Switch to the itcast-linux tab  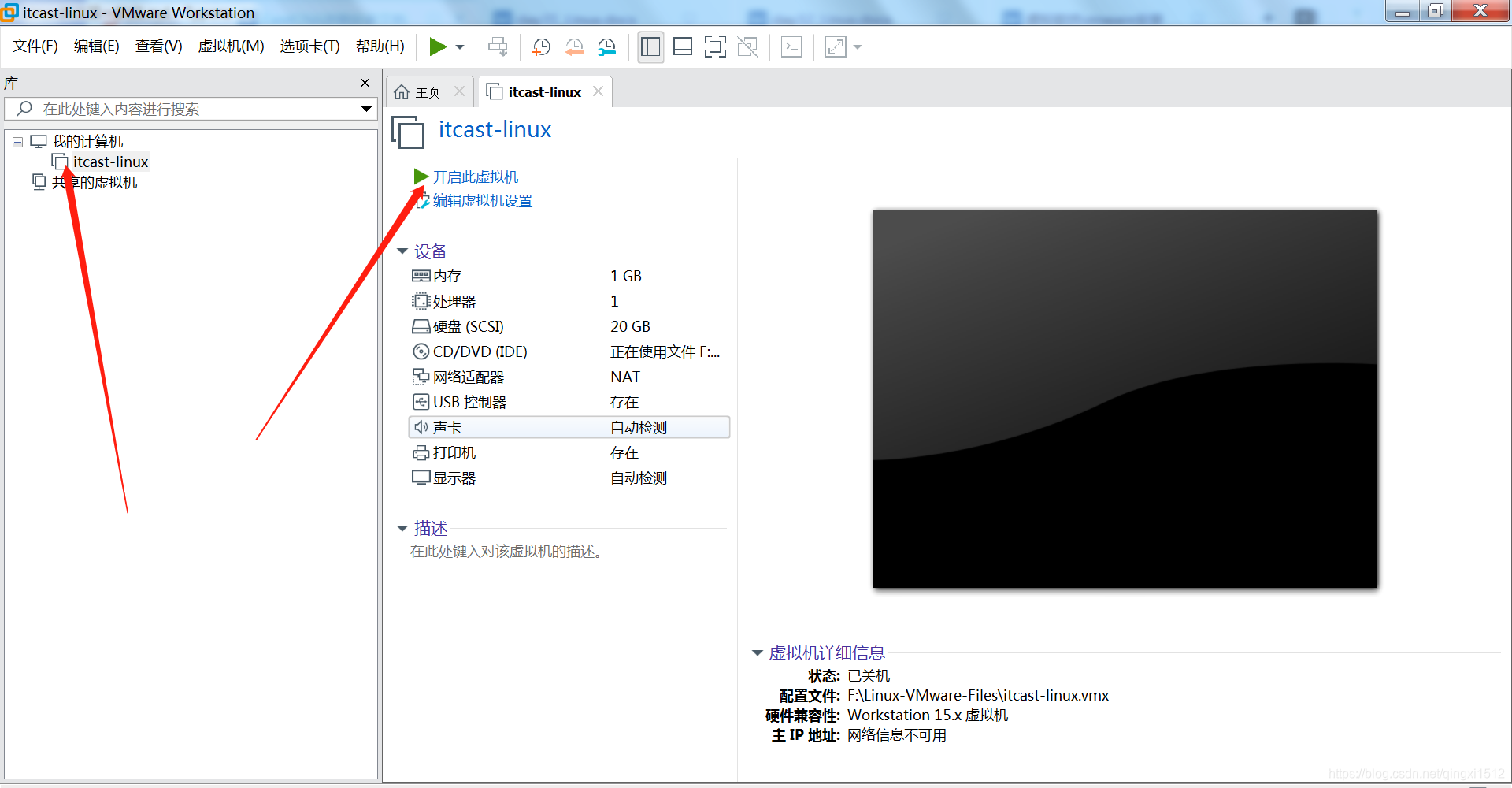point(544,92)
